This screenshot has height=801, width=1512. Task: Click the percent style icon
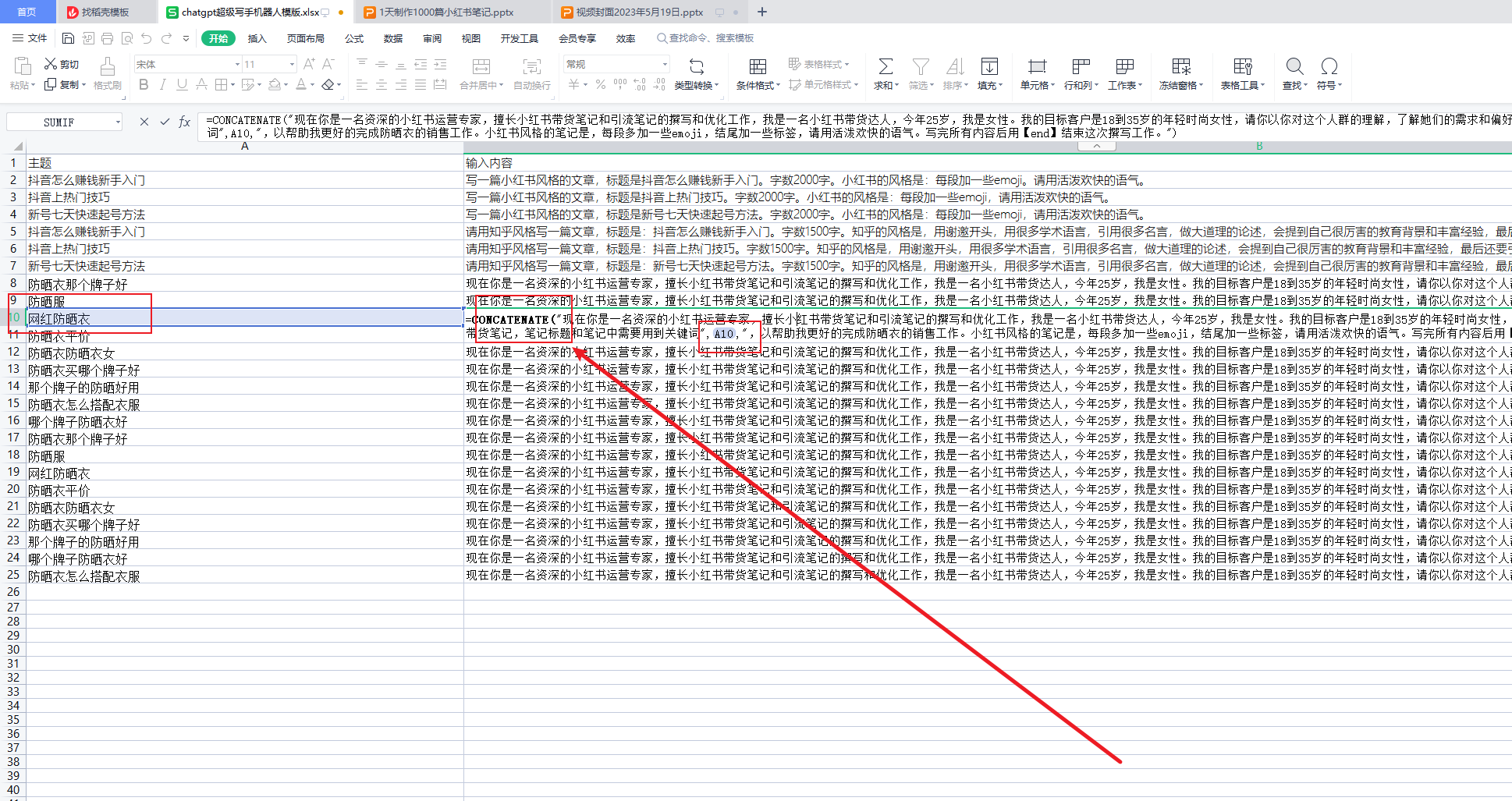click(x=601, y=84)
